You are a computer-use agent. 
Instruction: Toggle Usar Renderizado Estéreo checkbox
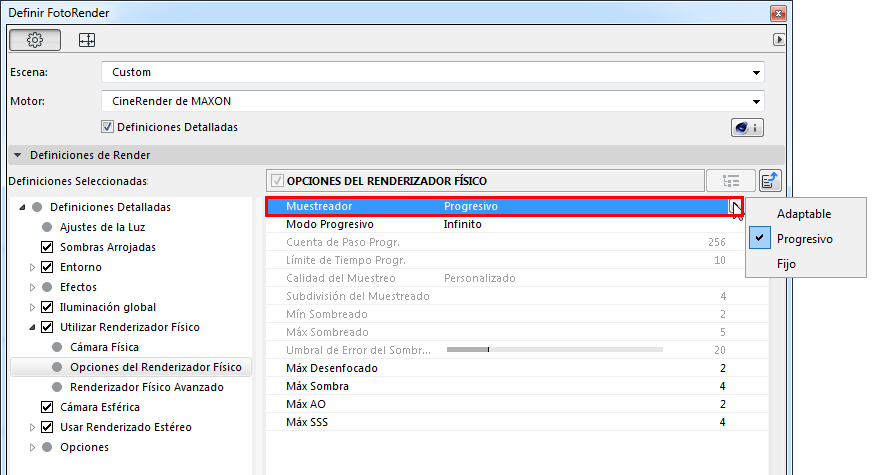47,427
